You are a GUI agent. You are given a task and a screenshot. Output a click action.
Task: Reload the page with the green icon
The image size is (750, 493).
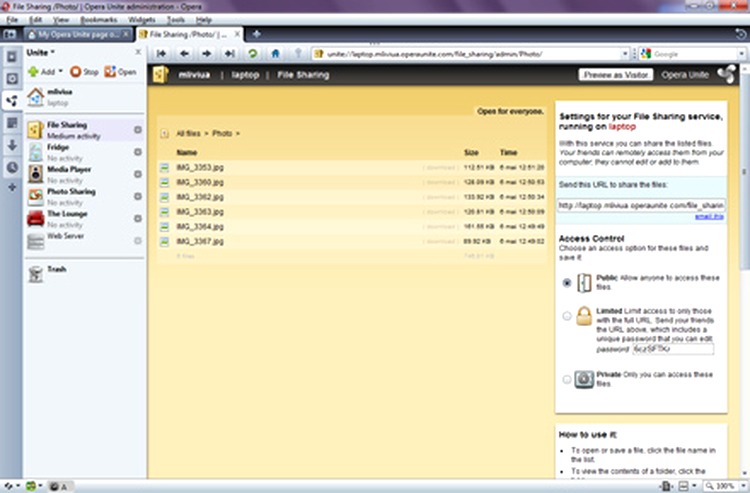pos(253,54)
